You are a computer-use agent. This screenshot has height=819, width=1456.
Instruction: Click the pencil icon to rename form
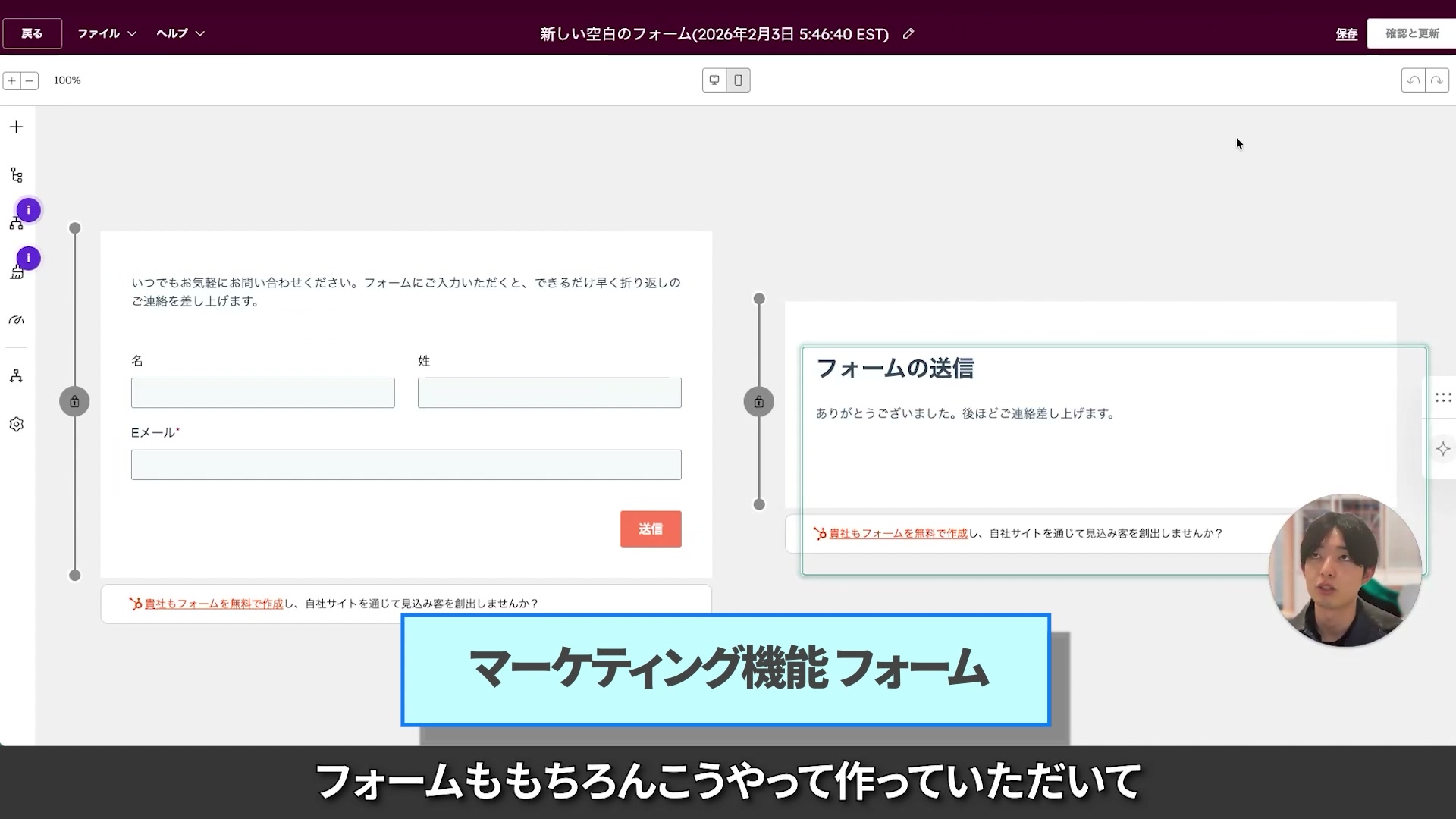(x=908, y=33)
